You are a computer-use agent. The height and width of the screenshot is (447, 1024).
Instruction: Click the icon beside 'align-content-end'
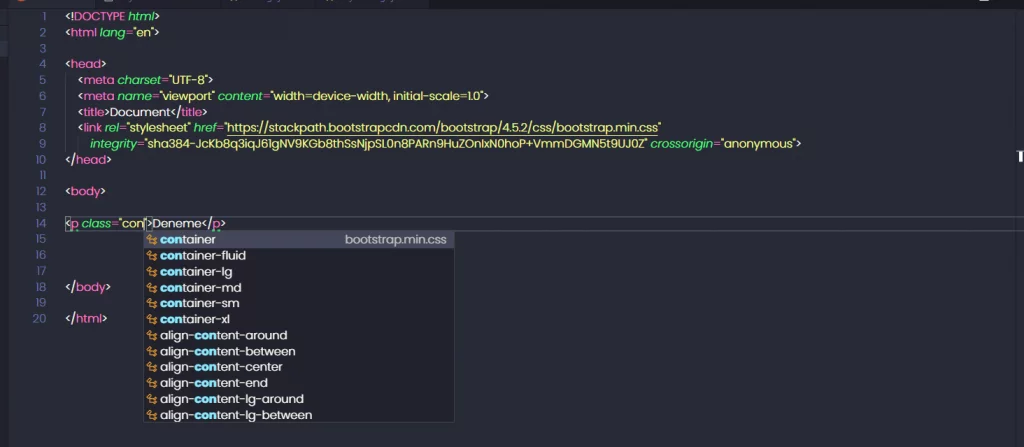(x=152, y=383)
